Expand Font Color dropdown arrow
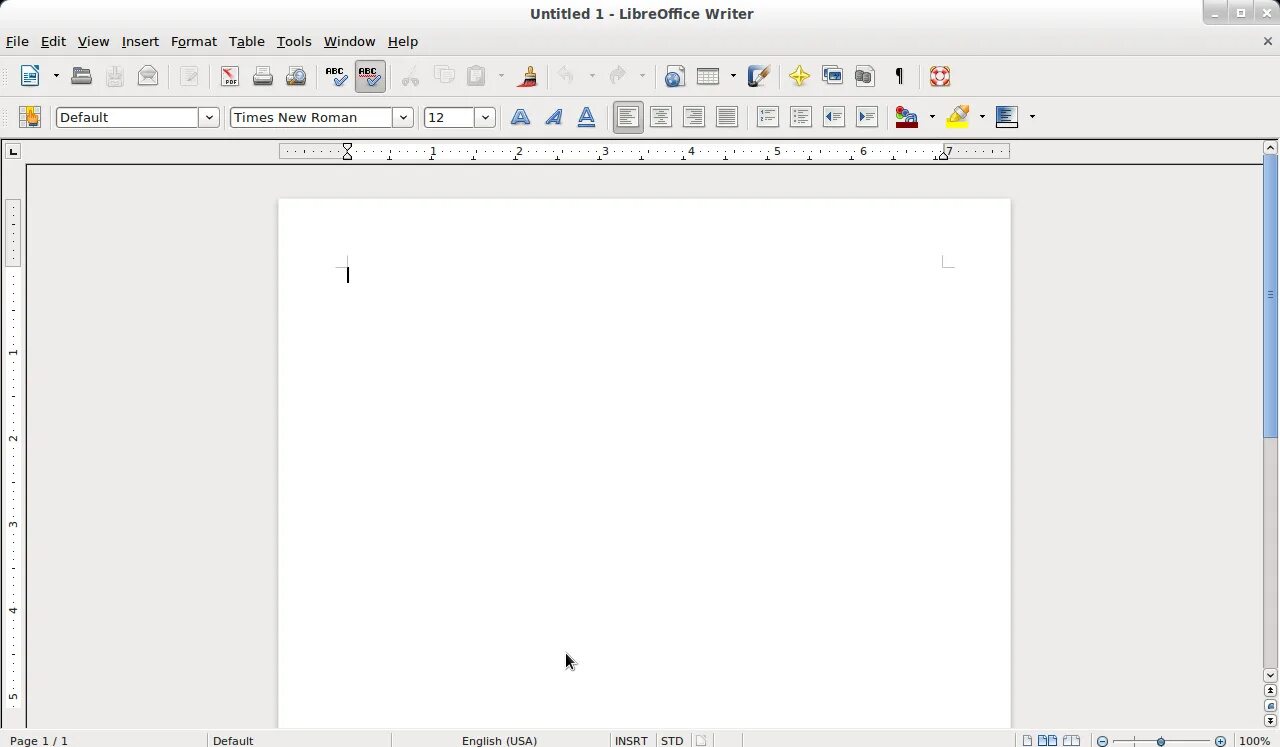This screenshot has width=1280, height=747. (x=932, y=117)
